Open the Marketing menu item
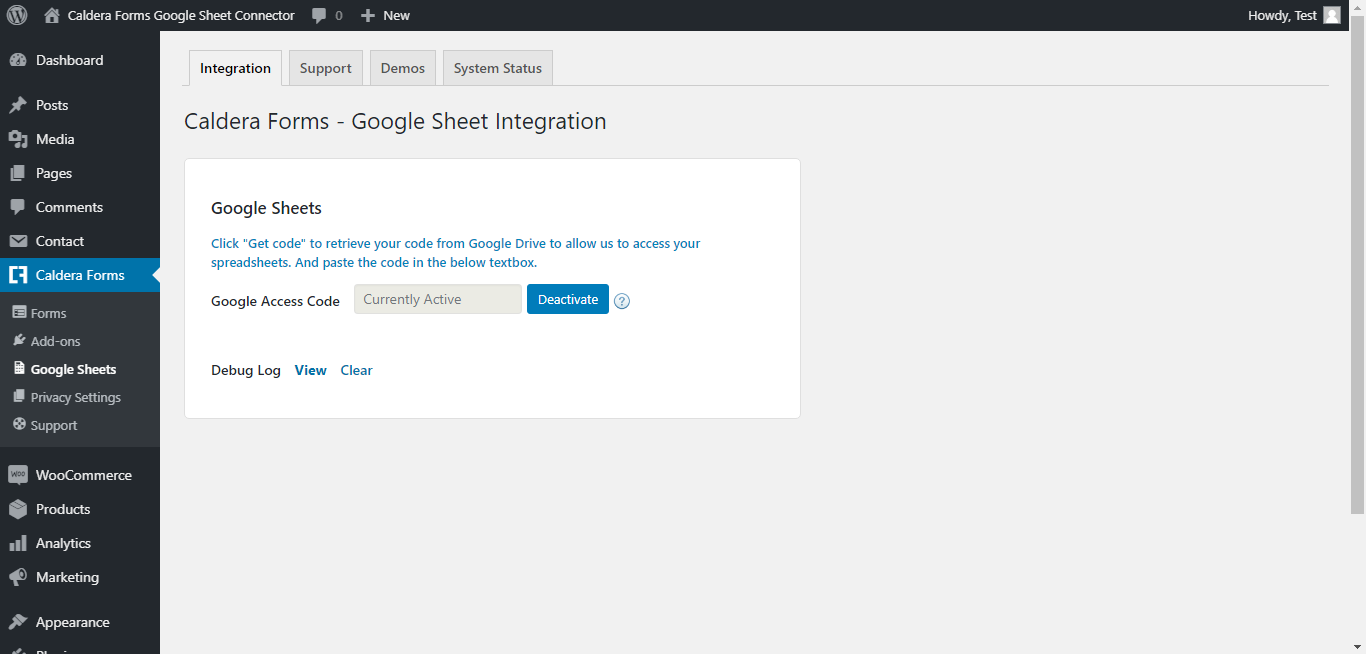The height and width of the screenshot is (654, 1366). 80,577
